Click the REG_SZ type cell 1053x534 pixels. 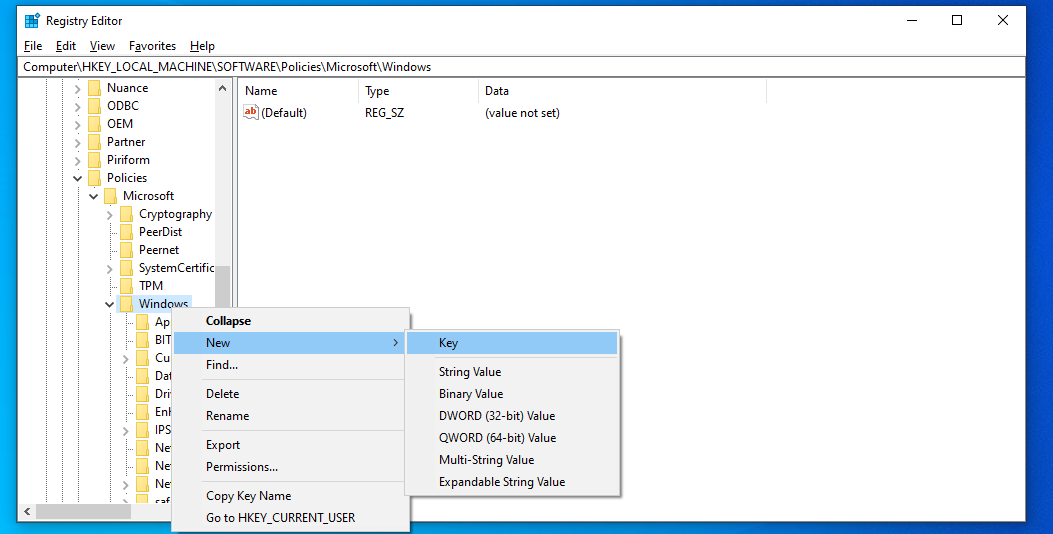click(x=385, y=113)
